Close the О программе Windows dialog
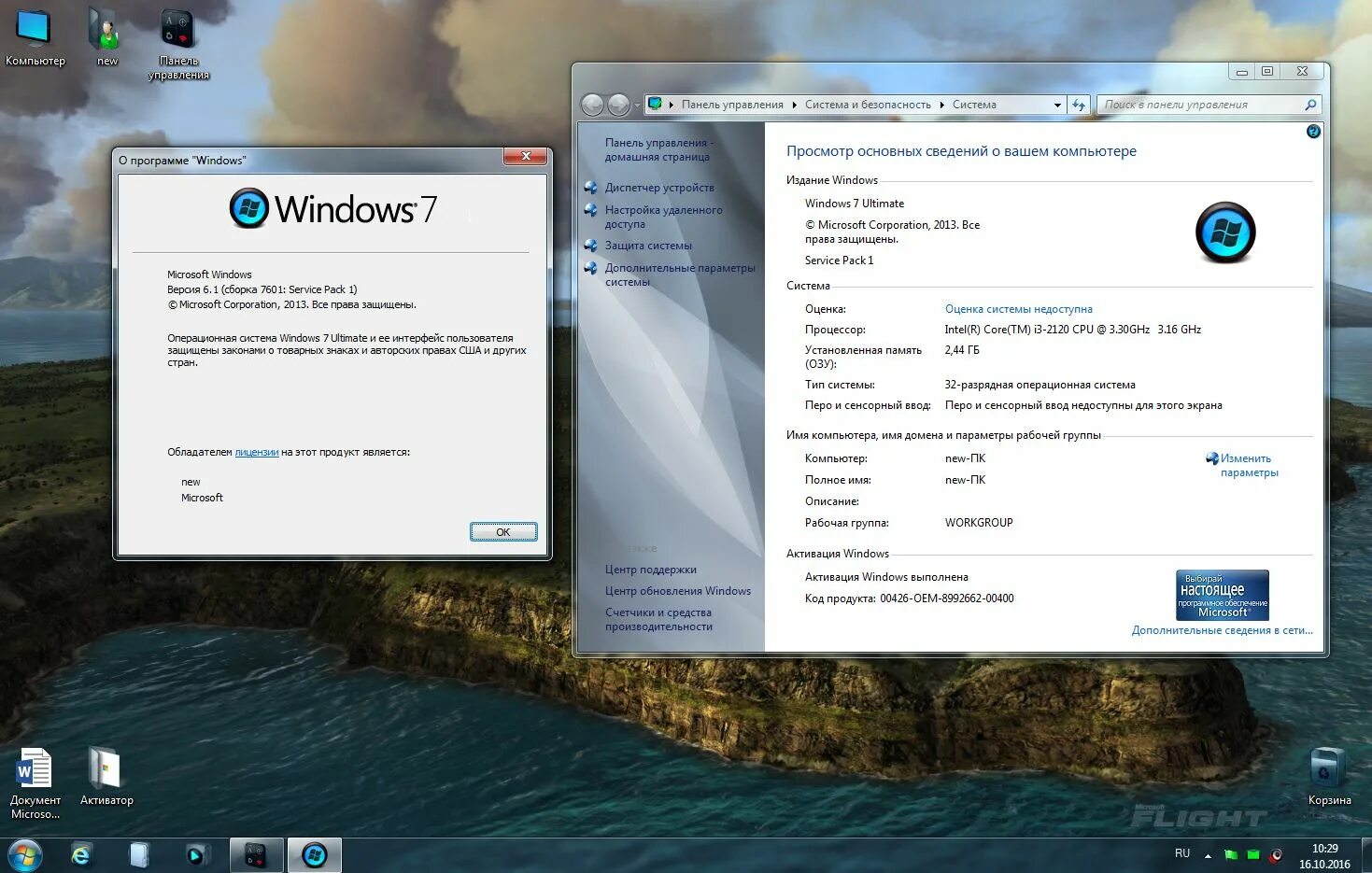Image resolution: width=1372 pixels, height=873 pixels. click(x=525, y=157)
